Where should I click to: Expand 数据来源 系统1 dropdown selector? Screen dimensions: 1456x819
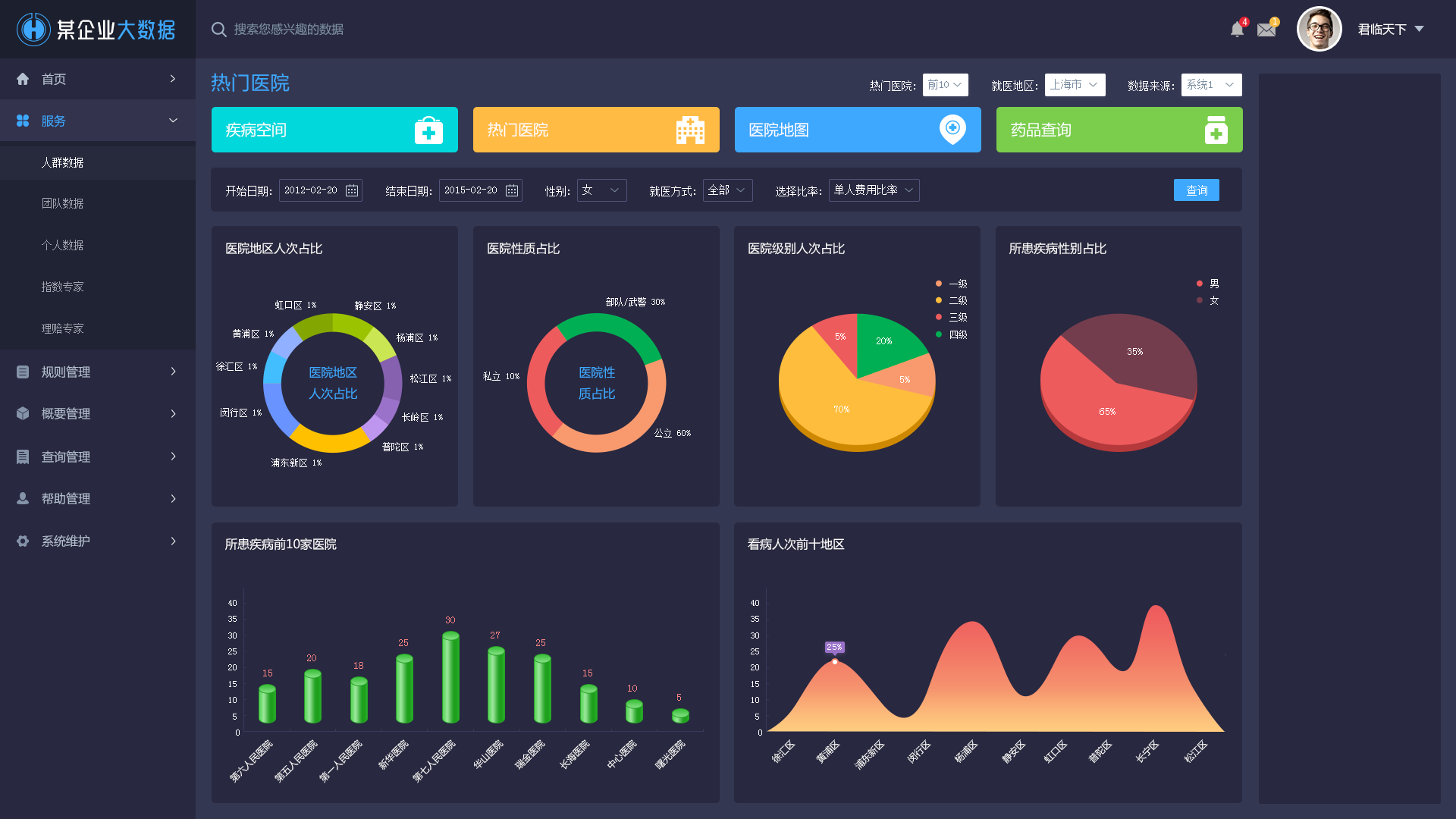(1210, 85)
